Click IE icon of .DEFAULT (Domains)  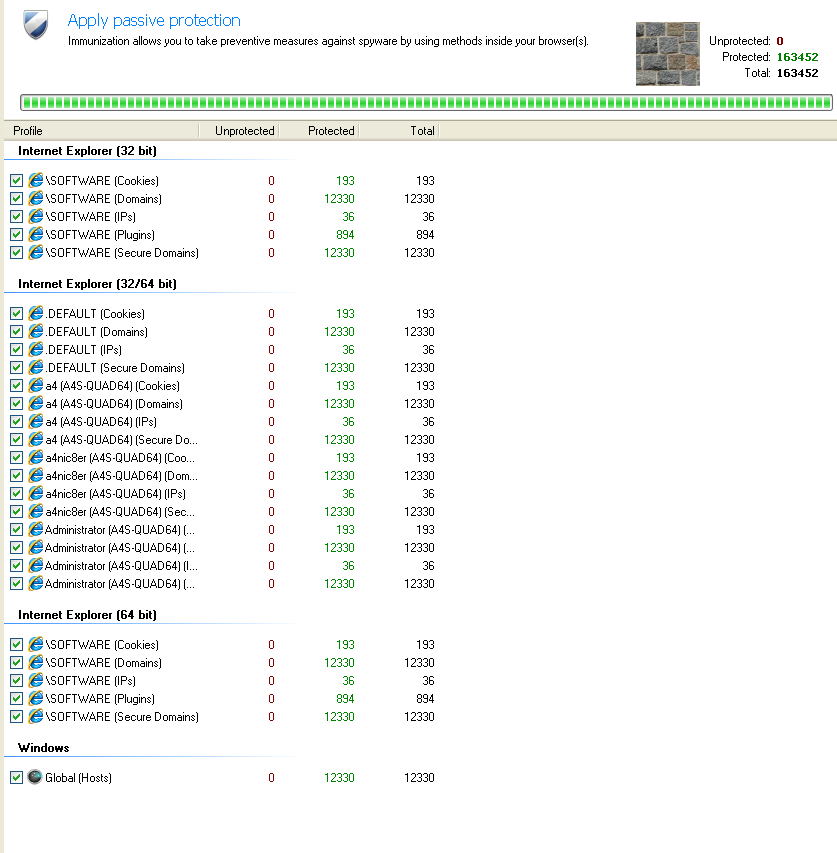(x=36, y=331)
